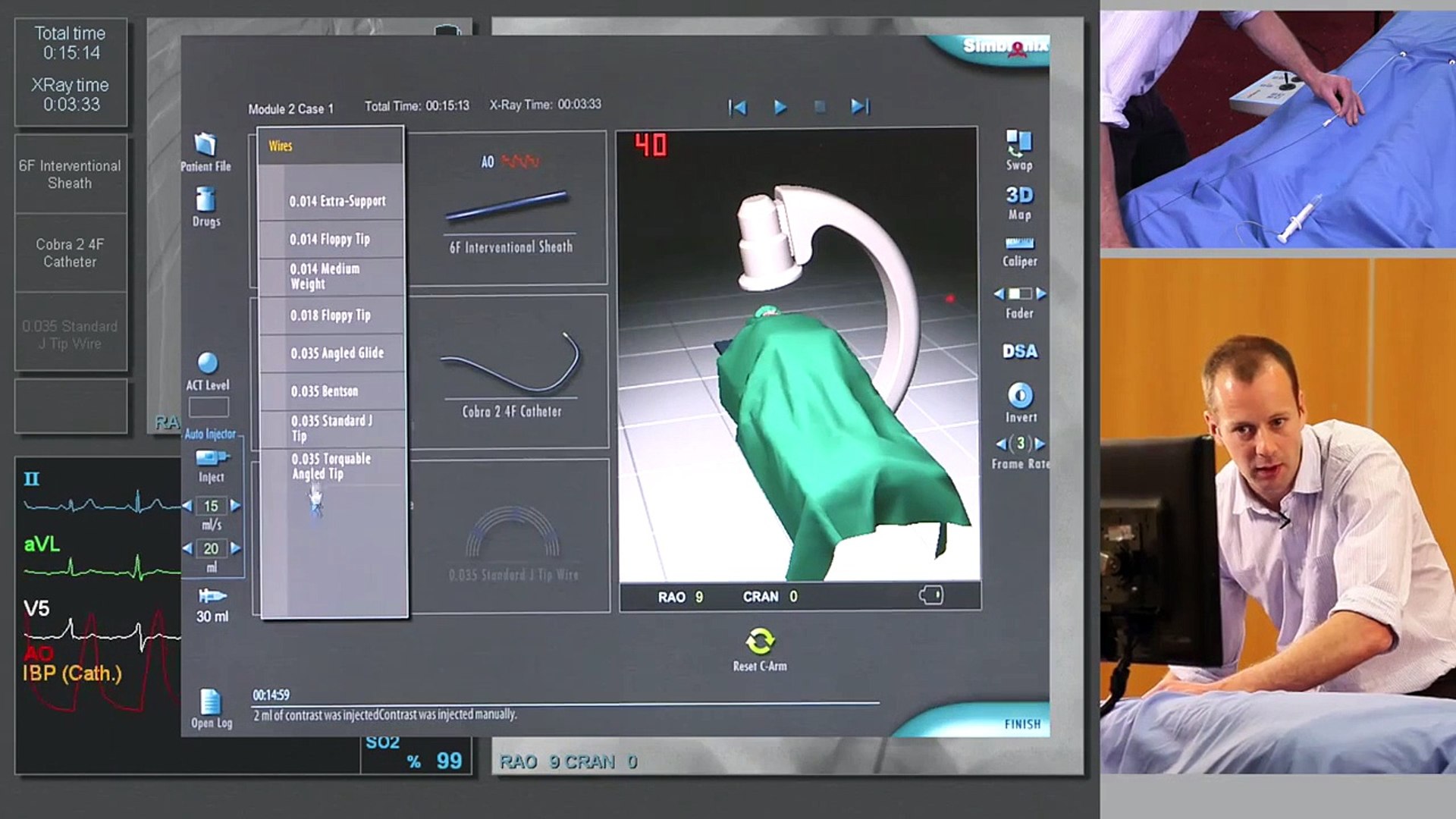Click the CRAN 0 angle readout
Viewport: 1456px width, 819px height.
tap(770, 597)
